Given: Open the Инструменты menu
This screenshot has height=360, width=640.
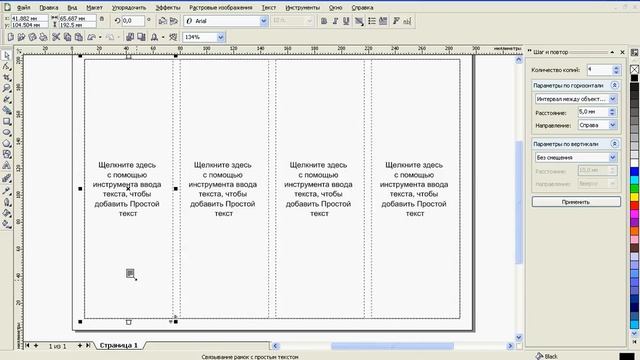Looking at the screenshot, I should 302,8.
